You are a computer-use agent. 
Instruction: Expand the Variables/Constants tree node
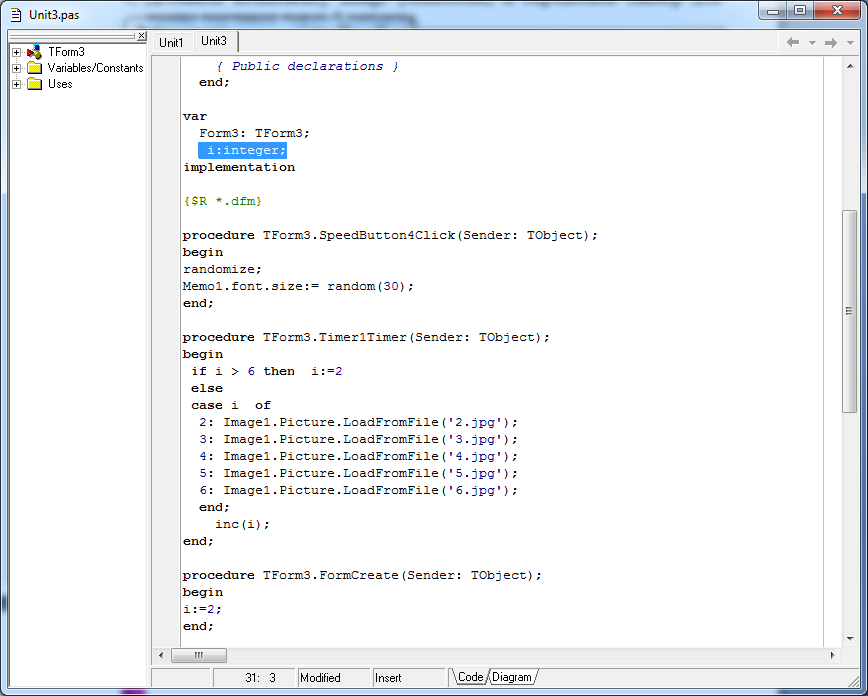17,68
